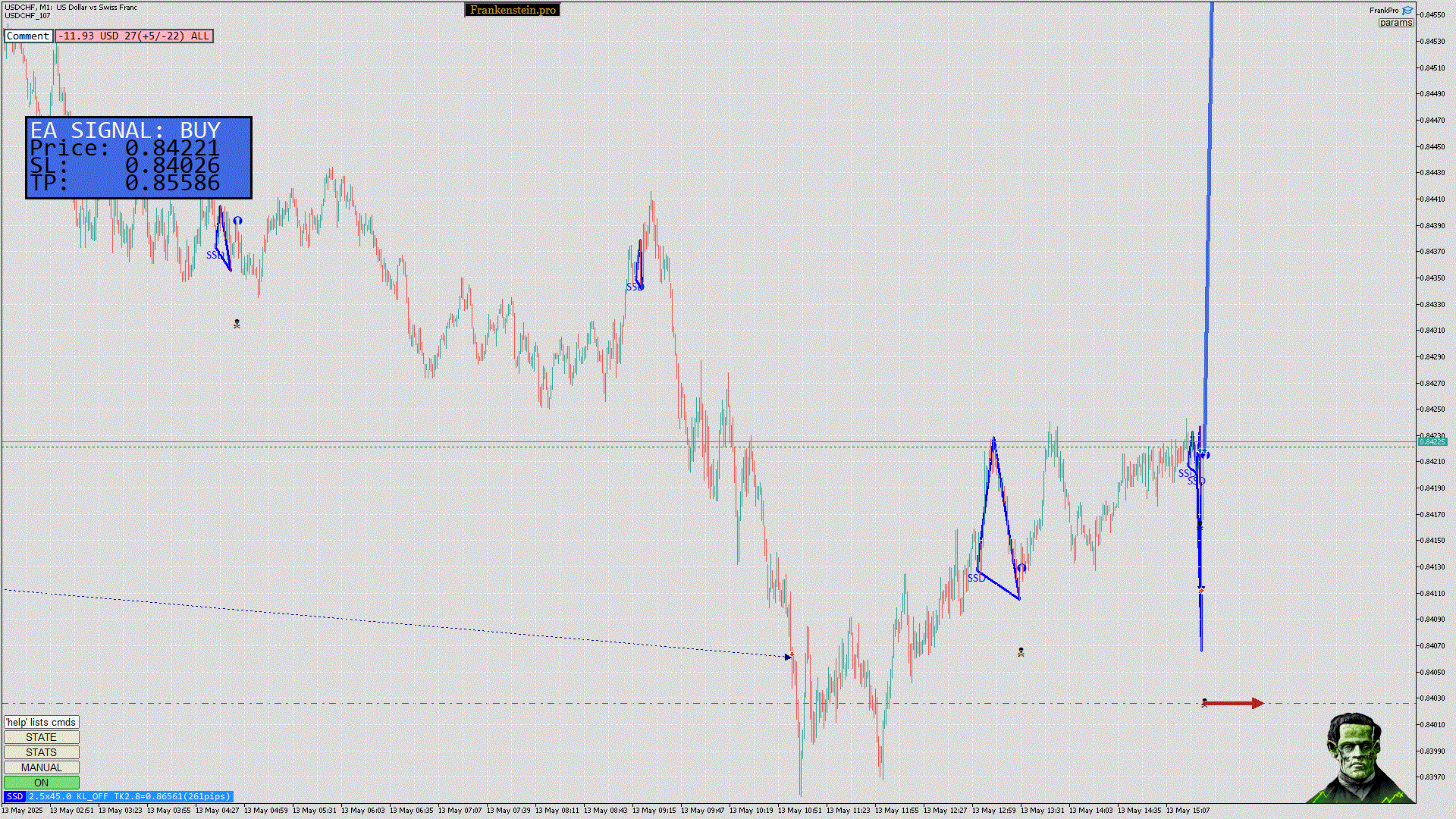This screenshot has width=1456, height=819.
Task: Click the current price tag 0.84225
Action: coord(1432,441)
